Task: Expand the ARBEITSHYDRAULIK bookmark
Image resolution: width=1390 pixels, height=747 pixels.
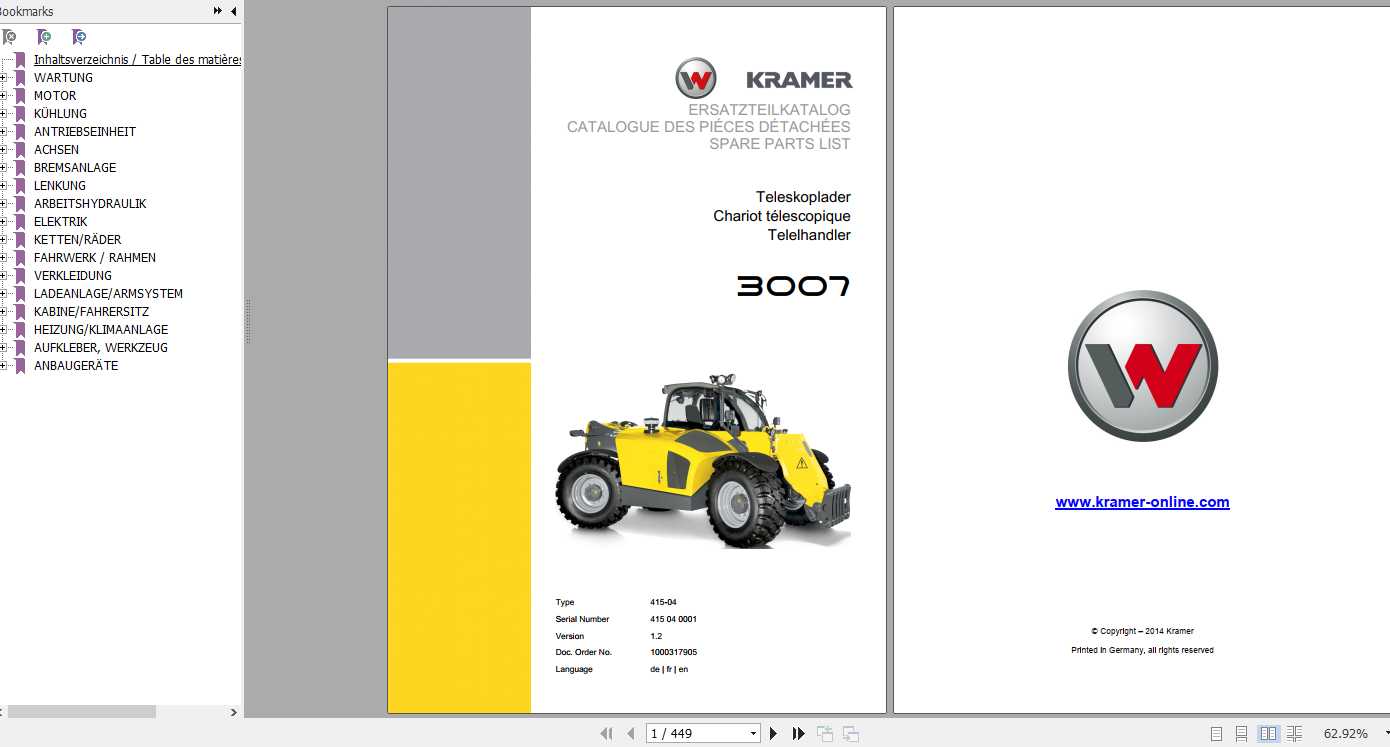Action: pos(4,203)
